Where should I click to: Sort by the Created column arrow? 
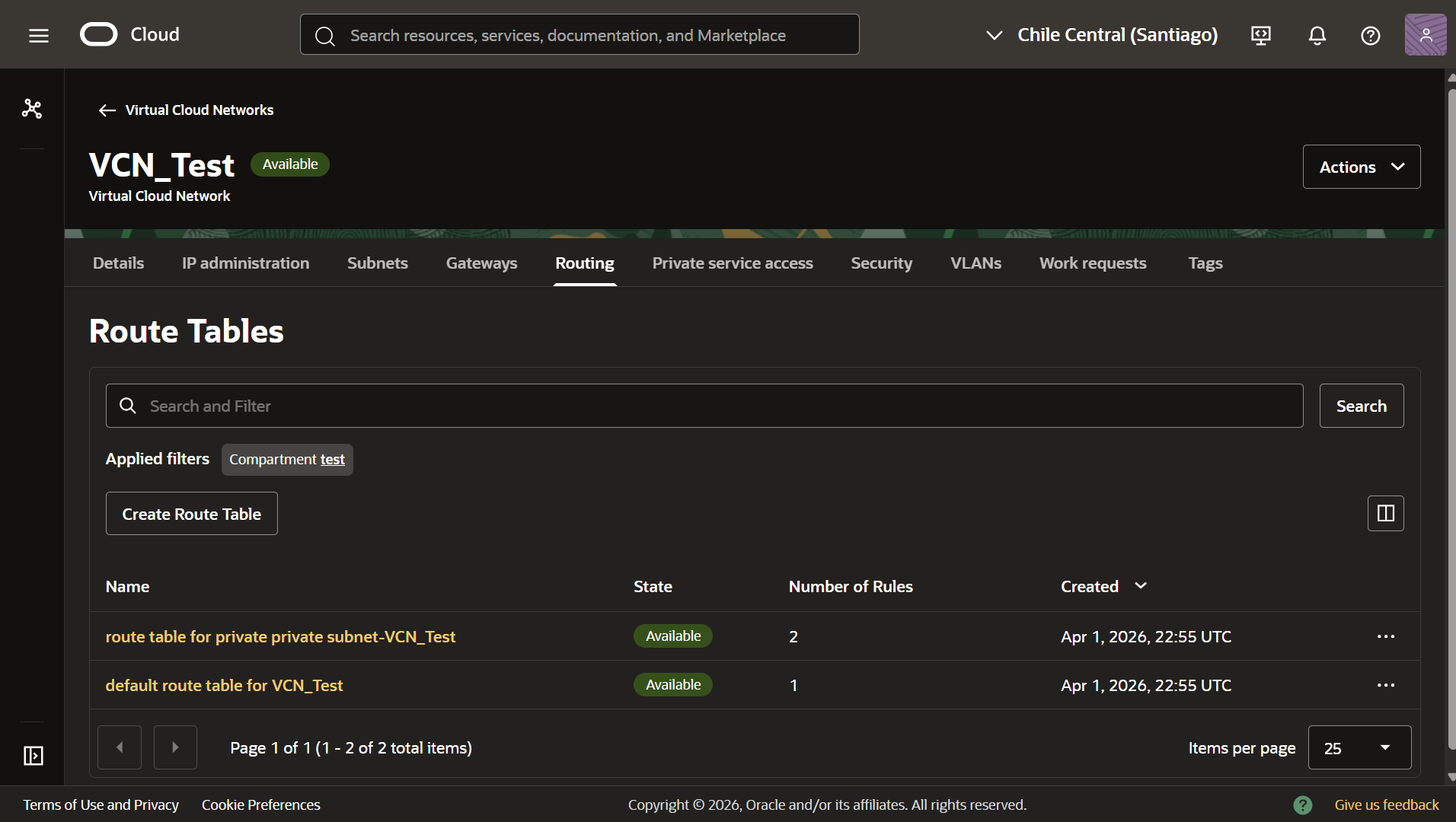1141,585
